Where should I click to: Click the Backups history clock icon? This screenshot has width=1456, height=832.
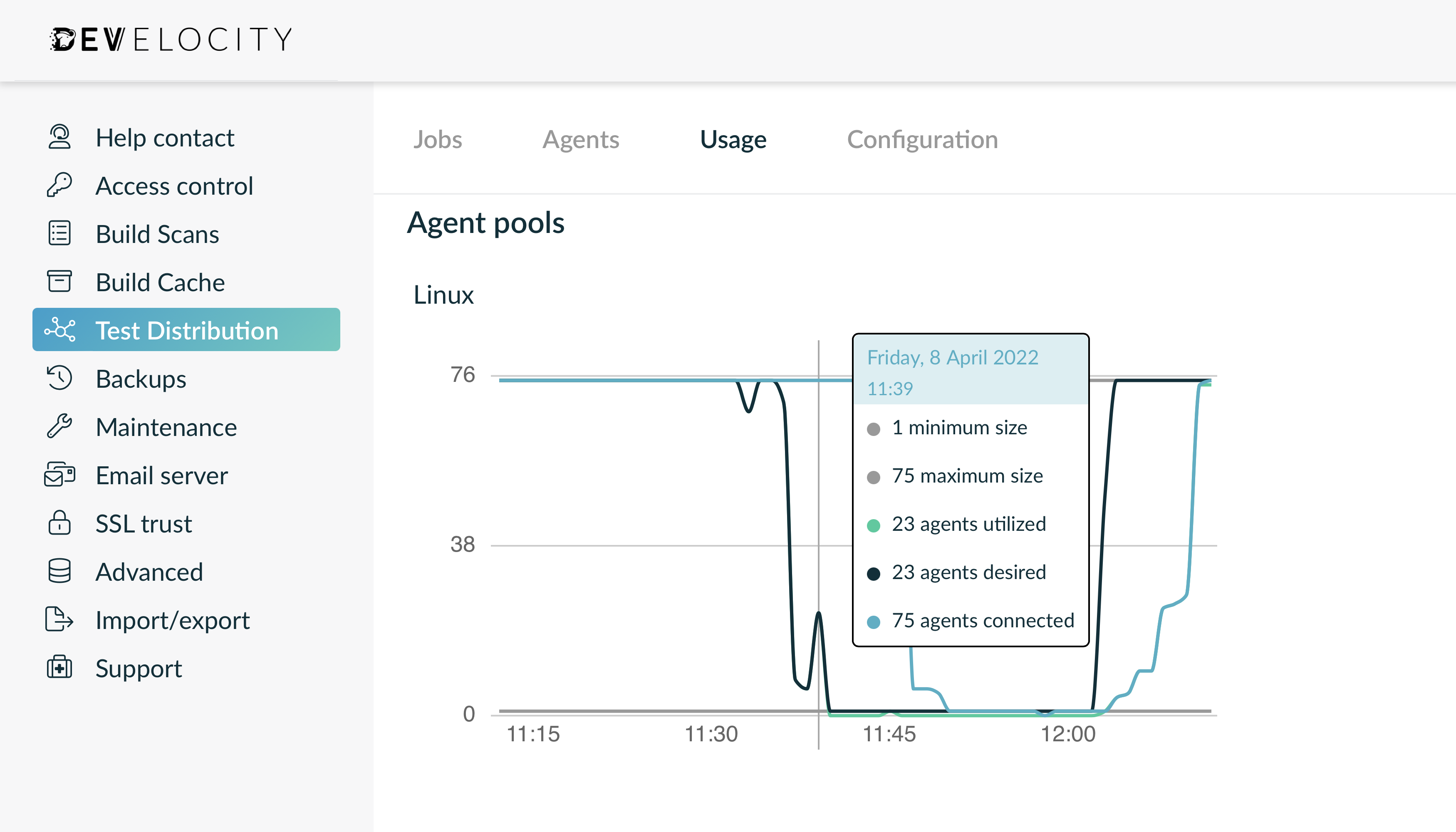point(59,378)
